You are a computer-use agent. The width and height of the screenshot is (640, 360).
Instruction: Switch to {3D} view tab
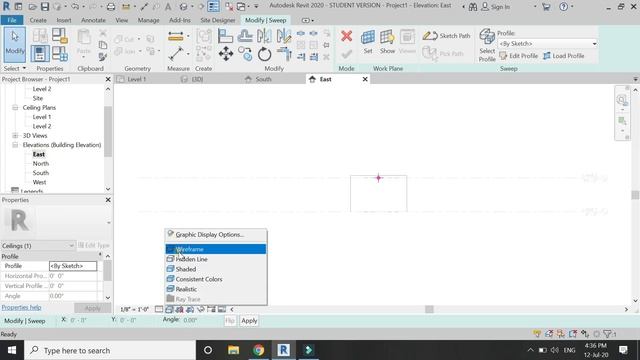coord(197,79)
